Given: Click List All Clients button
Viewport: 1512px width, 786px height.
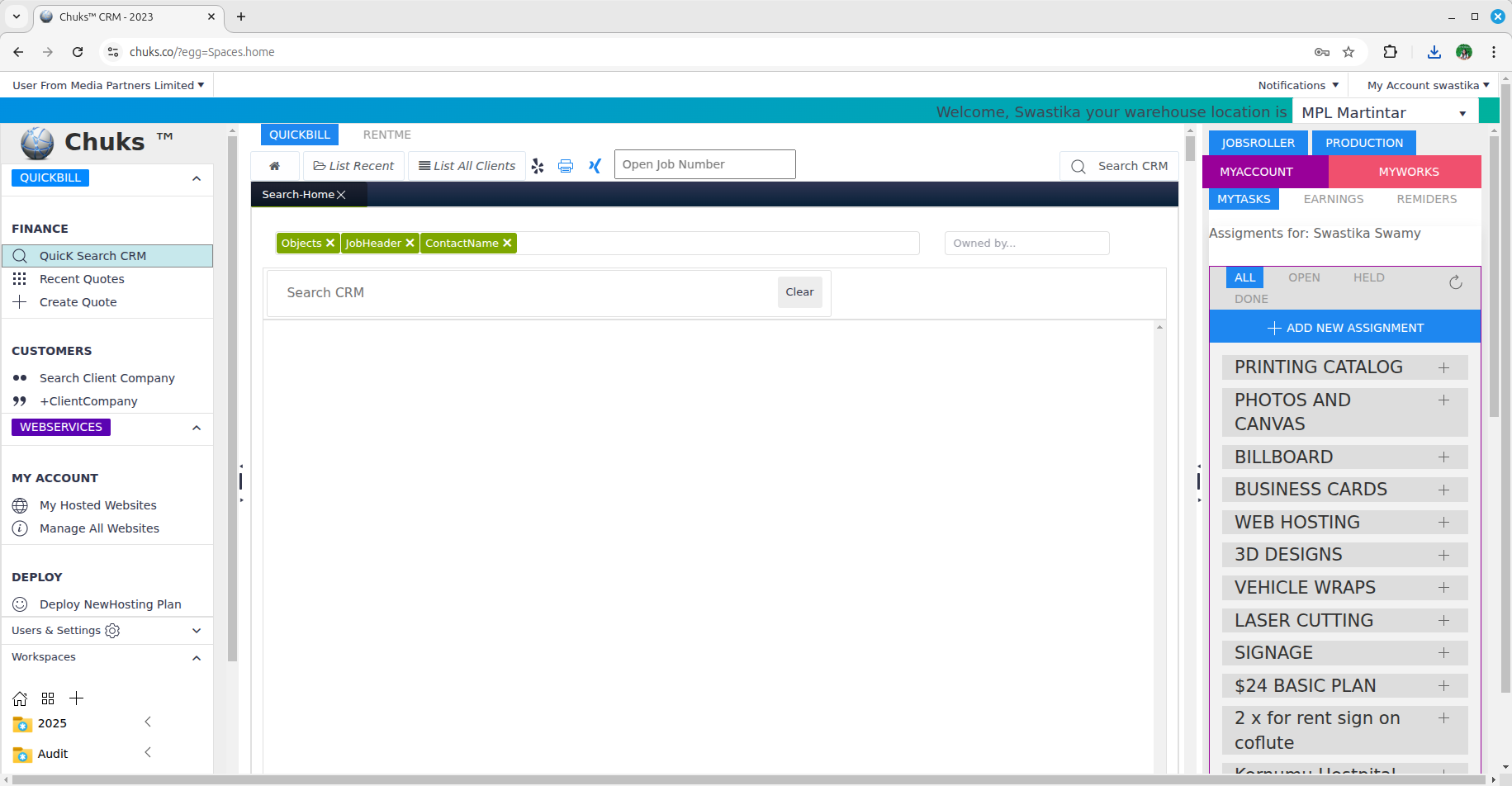Looking at the screenshot, I should tap(467, 166).
